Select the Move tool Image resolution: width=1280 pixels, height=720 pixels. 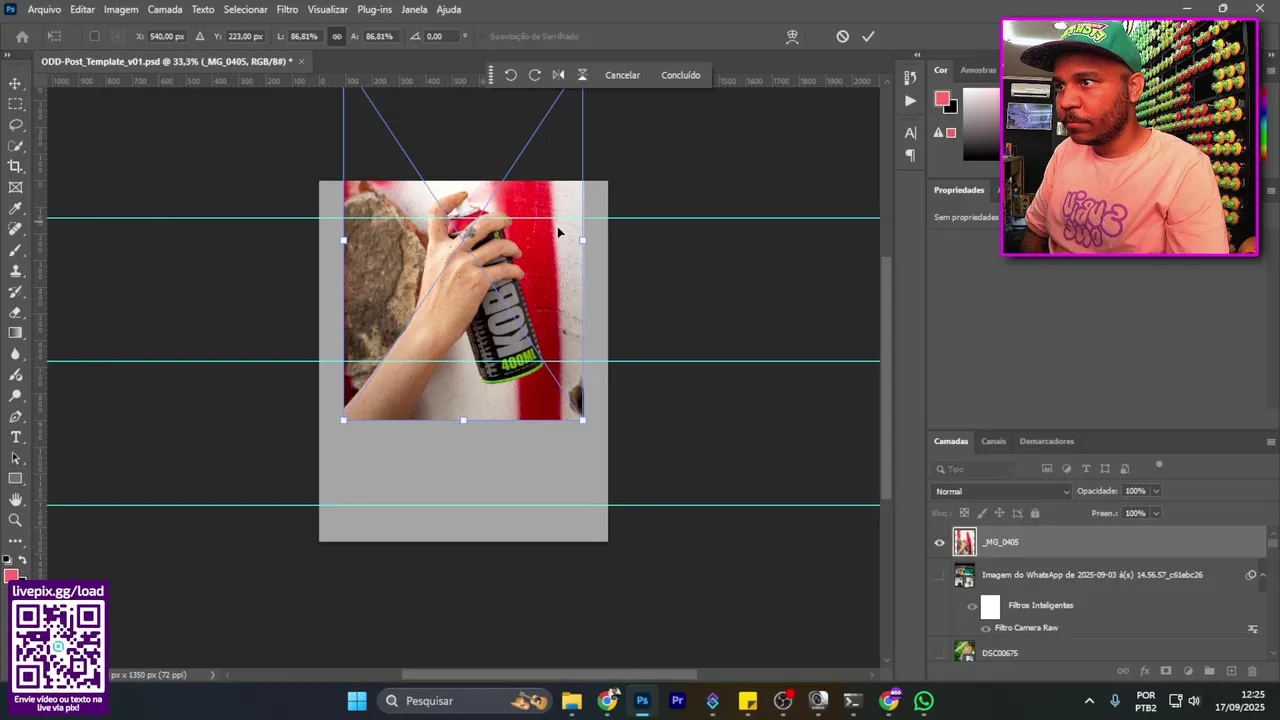point(15,84)
